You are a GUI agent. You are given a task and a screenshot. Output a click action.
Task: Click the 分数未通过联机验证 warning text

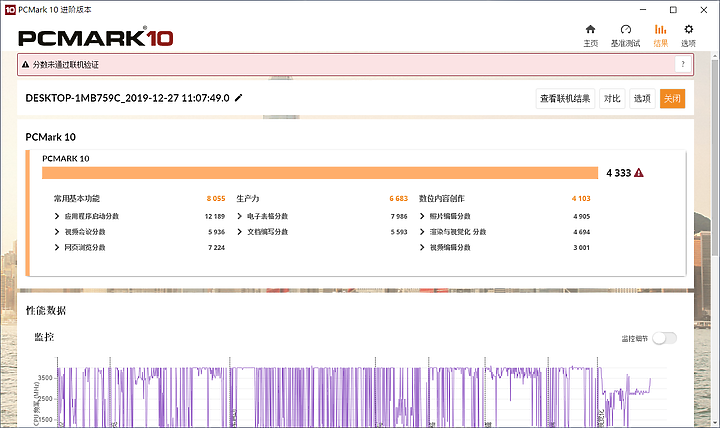coord(66,65)
